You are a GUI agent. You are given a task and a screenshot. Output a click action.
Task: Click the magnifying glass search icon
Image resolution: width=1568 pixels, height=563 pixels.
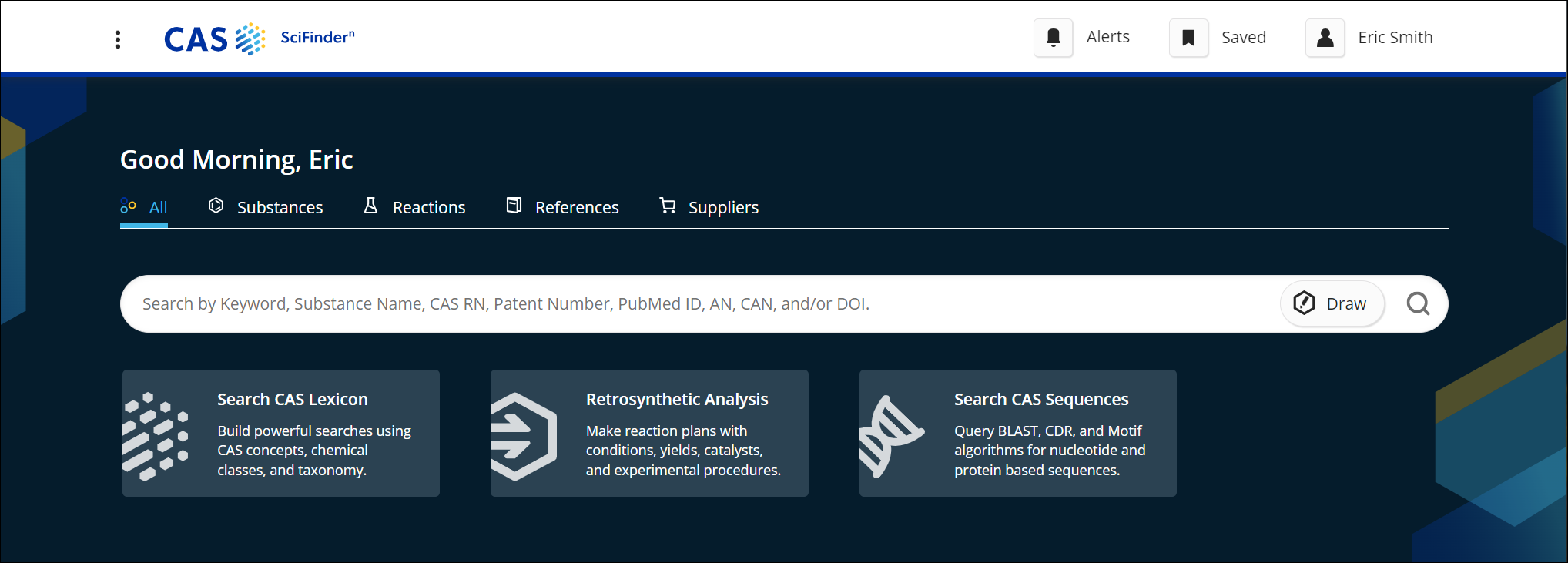tap(1418, 303)
